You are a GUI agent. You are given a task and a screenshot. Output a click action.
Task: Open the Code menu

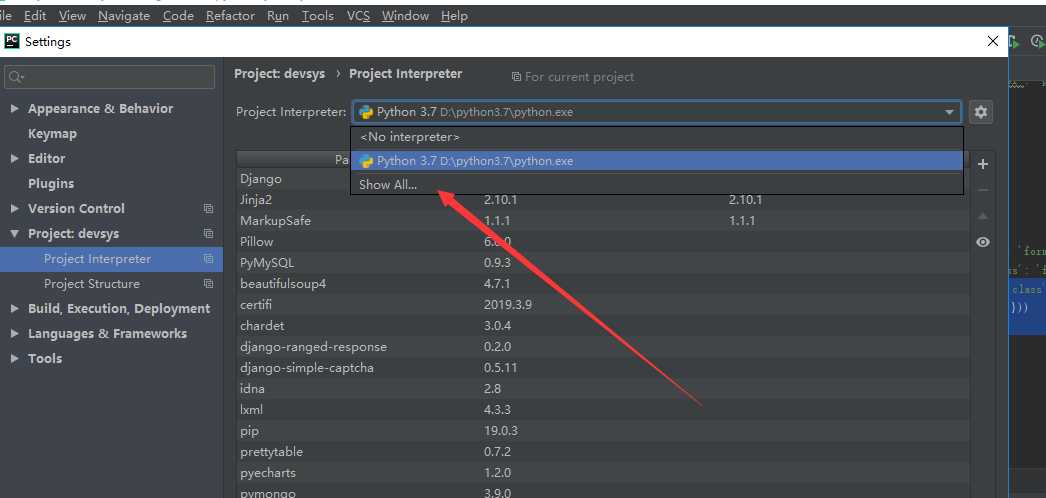coord(178,15)
